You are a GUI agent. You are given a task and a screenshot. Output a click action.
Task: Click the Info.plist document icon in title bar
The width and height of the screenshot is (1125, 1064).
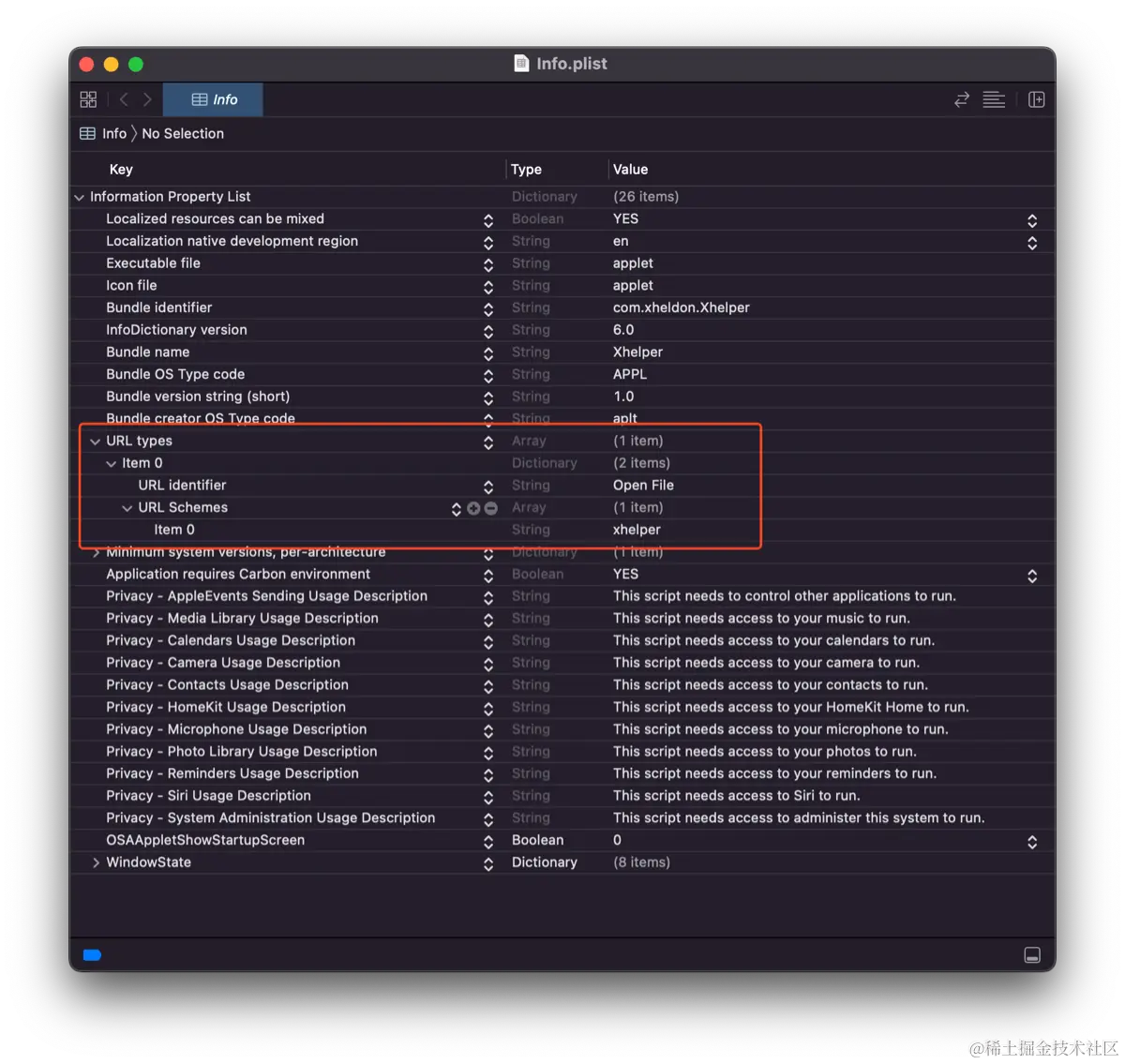(521, 64)
